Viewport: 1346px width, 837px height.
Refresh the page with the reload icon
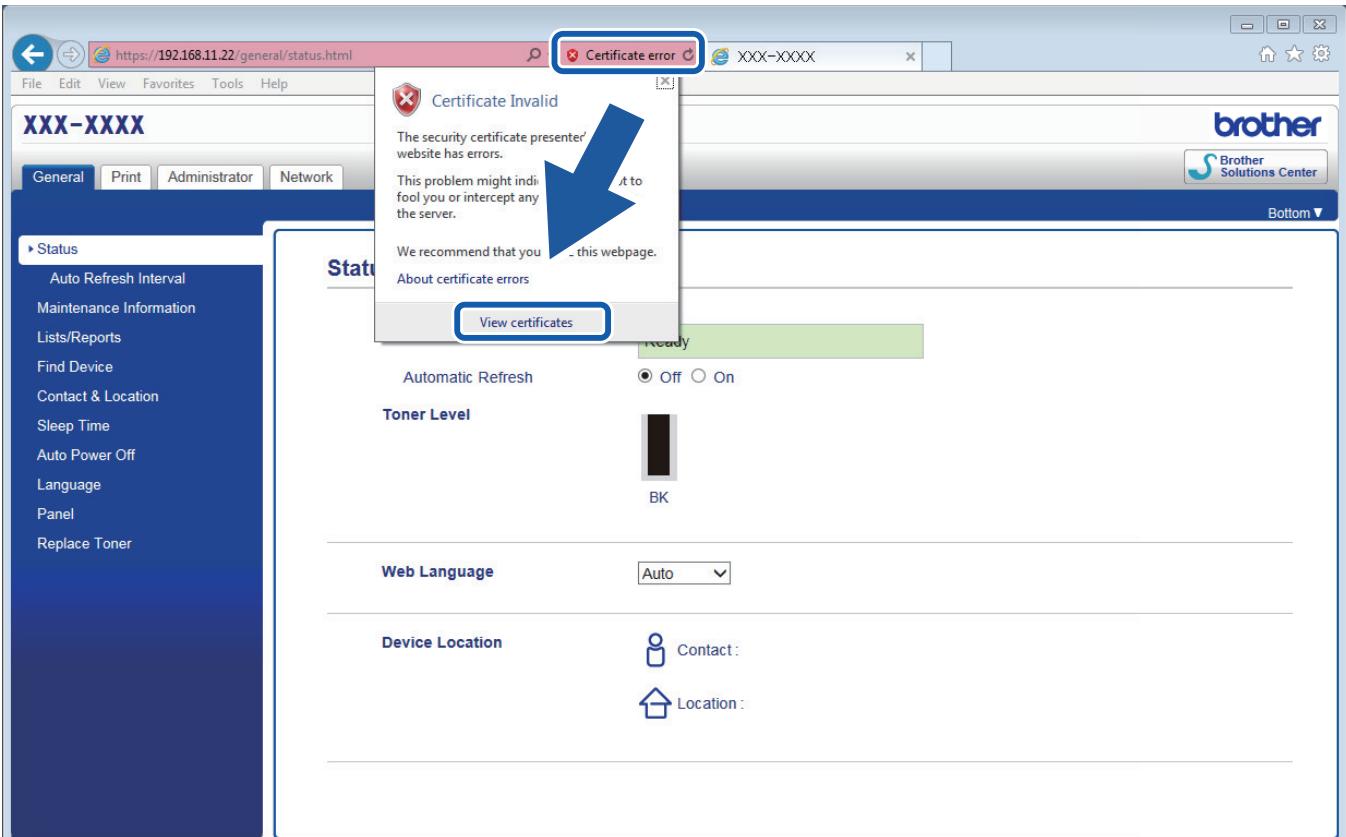(689, 56)
